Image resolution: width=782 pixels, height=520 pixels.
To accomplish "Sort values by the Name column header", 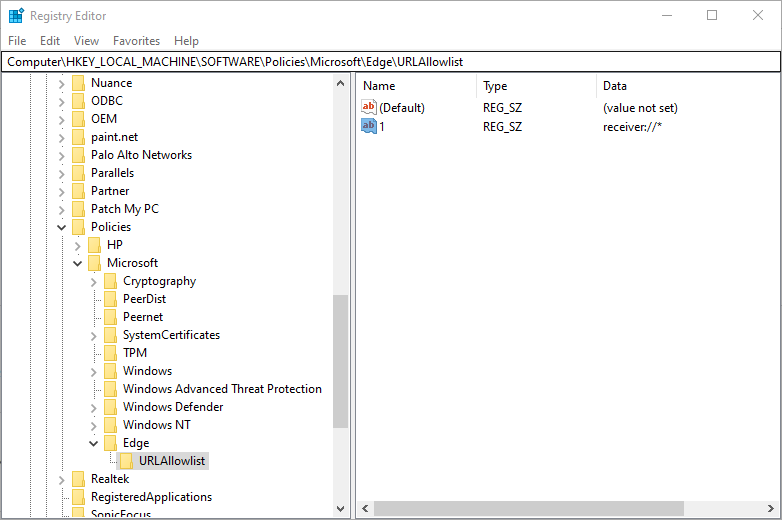I will pos(416,86).
